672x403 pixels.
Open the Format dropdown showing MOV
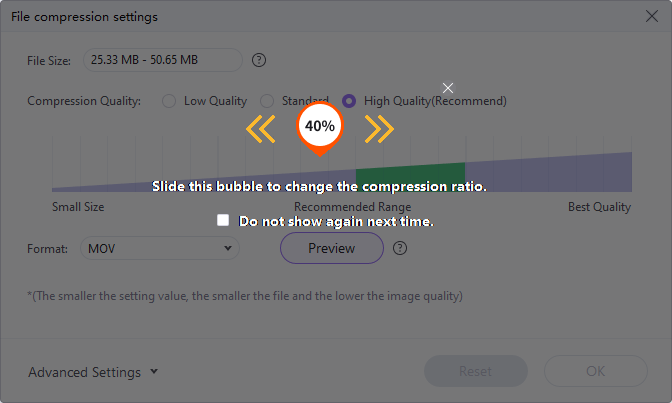pos(160,248)
